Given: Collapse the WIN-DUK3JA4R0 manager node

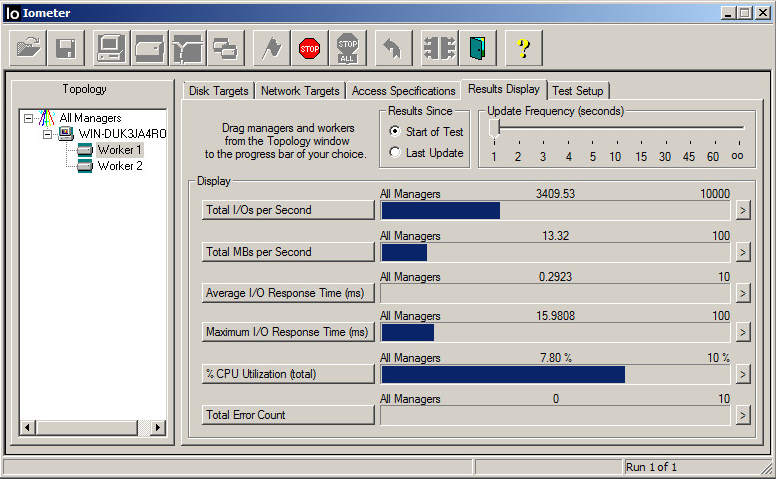Looking at the screenshot, I should point(48,134).
